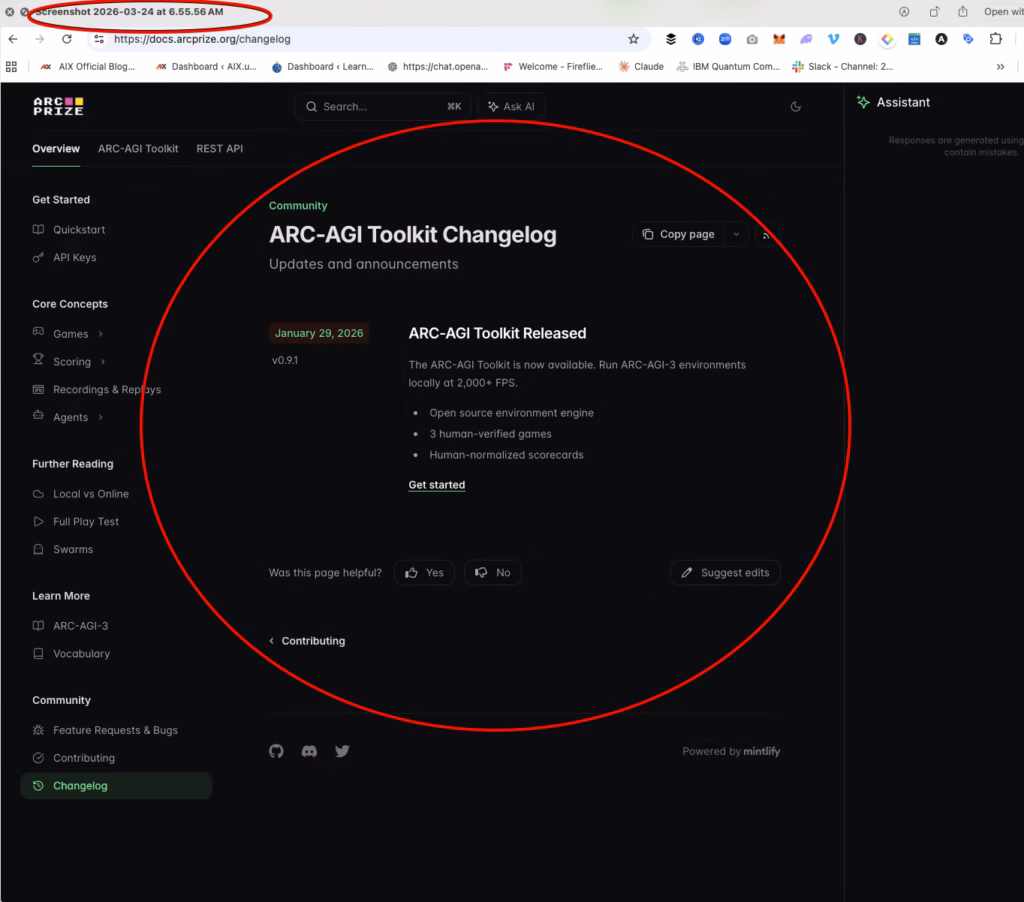Open the Claude bookmark in the bookmarks bar
Screen dimensions: 1024x902
point(641,67)
